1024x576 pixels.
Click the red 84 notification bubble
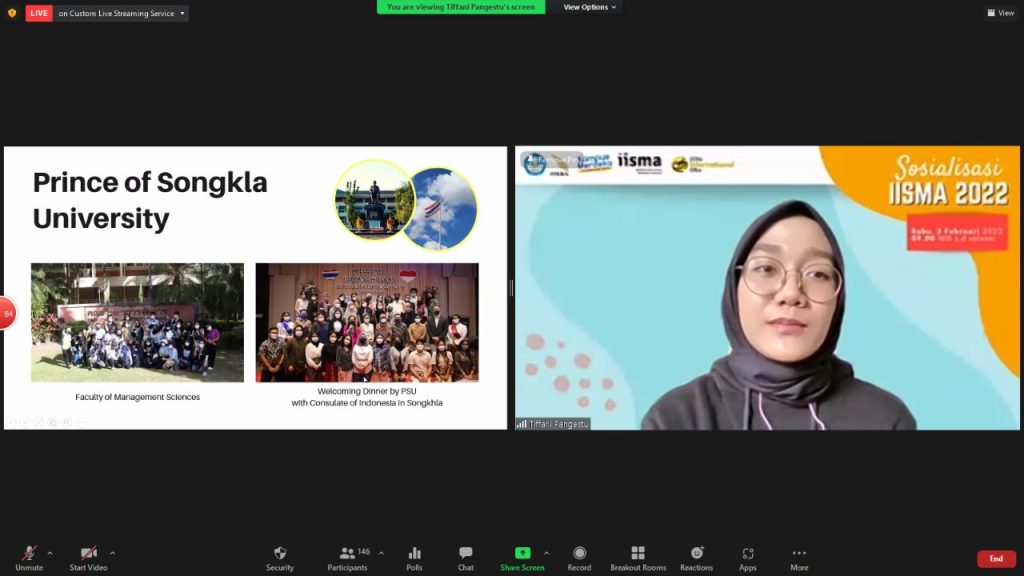[x=8, y=313]
